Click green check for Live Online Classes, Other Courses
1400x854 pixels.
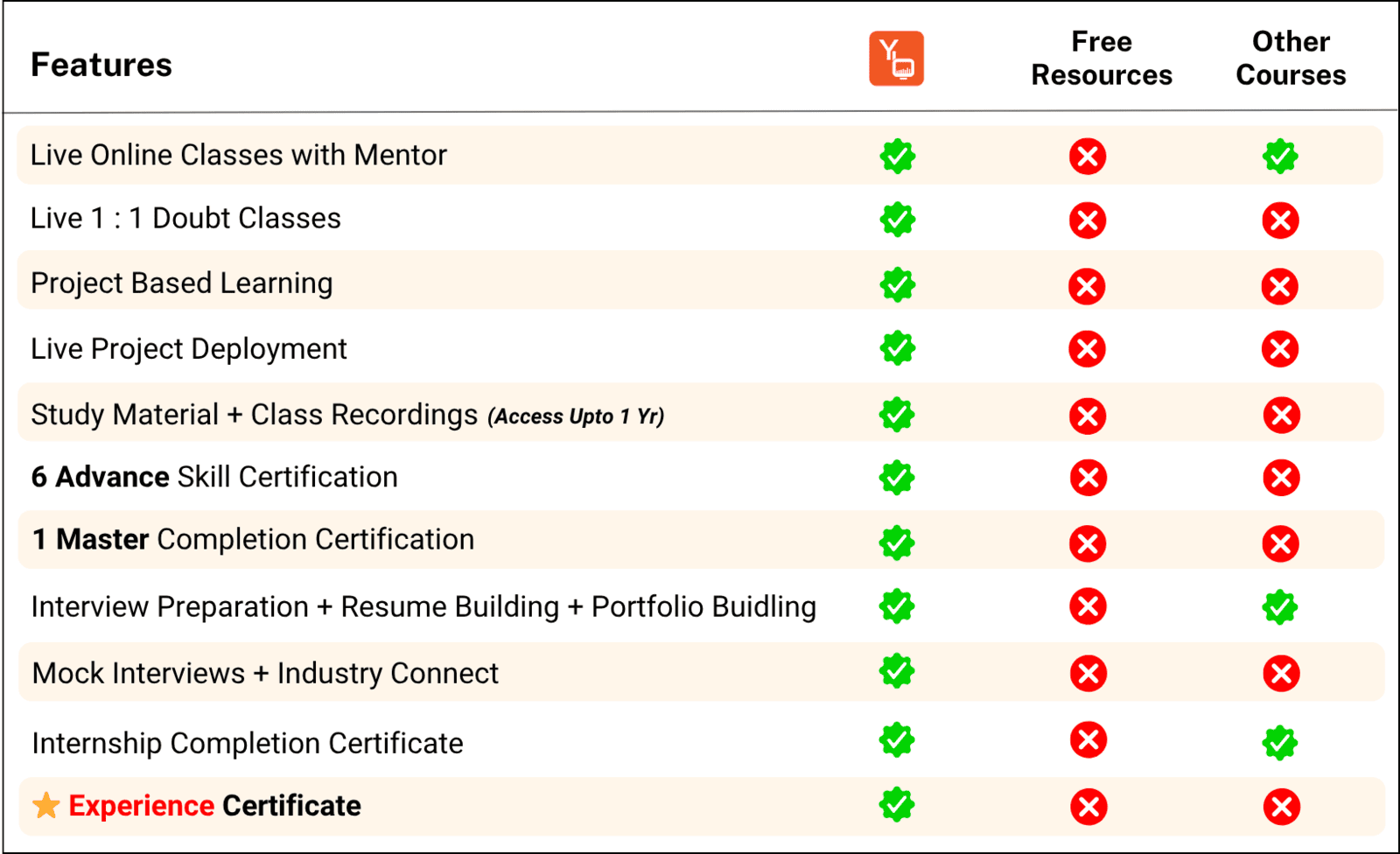[x=1280, y=156]
